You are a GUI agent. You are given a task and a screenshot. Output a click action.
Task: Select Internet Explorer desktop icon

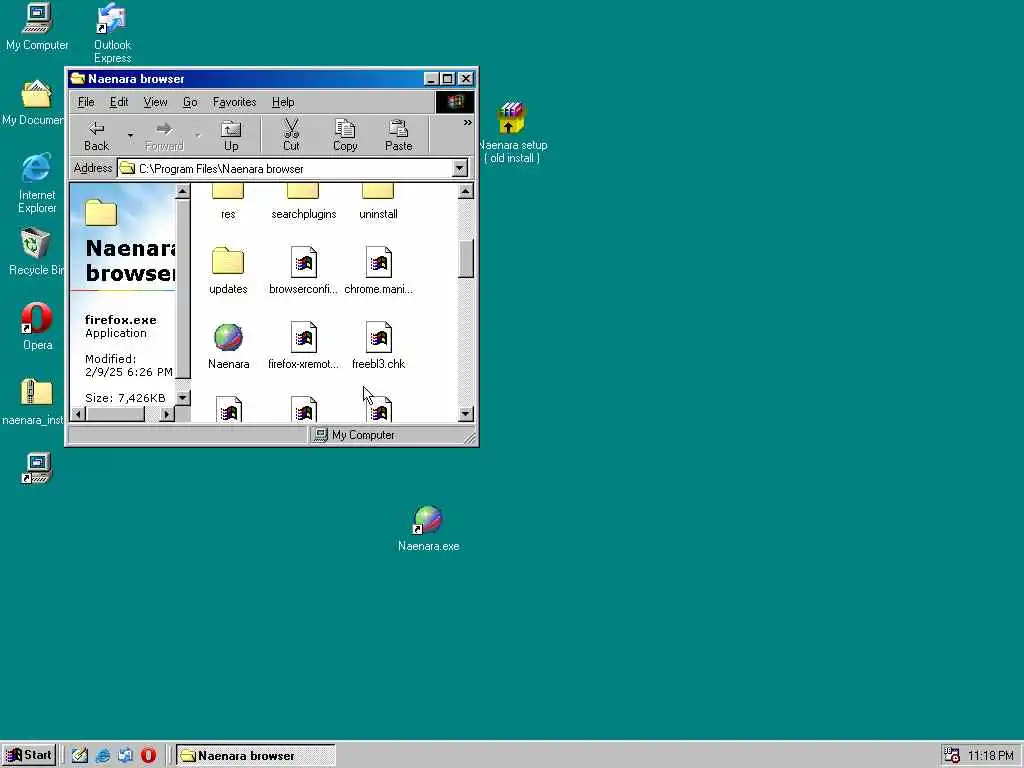(x=37, y=184)
